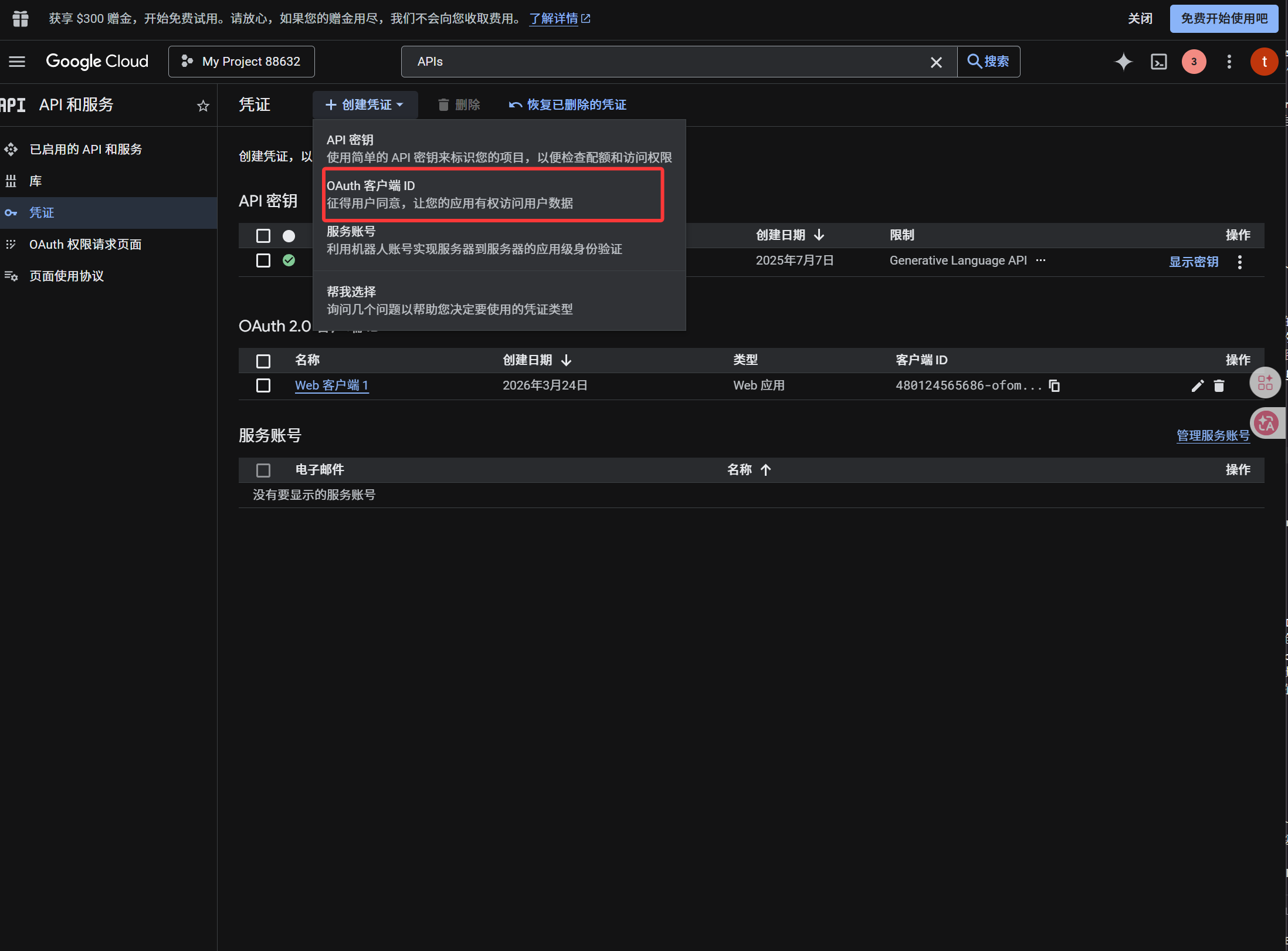Click the 电子邮件 column header
This screenshot has width=1288, height=951.
pos(320,470)
